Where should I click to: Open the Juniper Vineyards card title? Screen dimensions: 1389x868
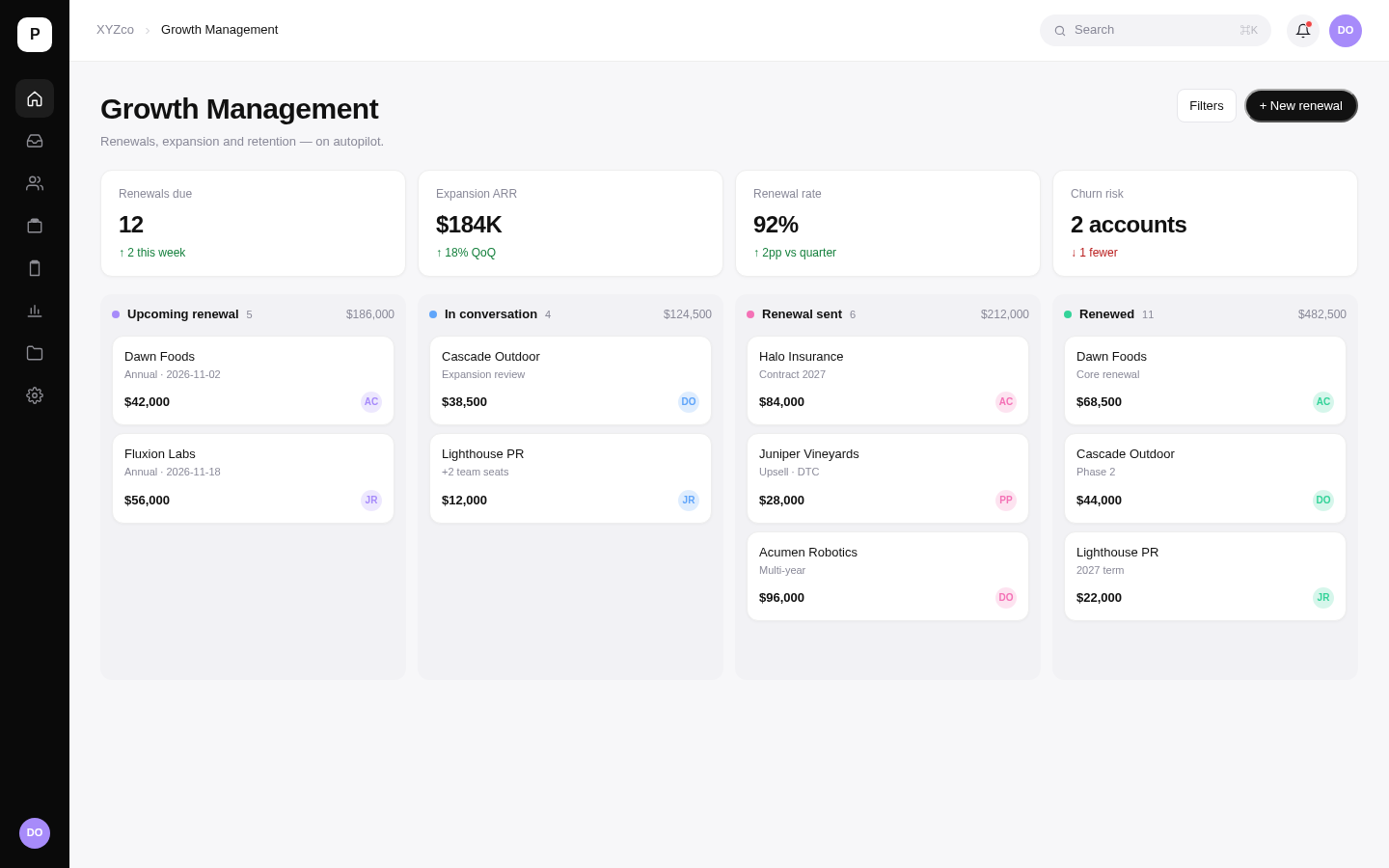tap(809, 454)
